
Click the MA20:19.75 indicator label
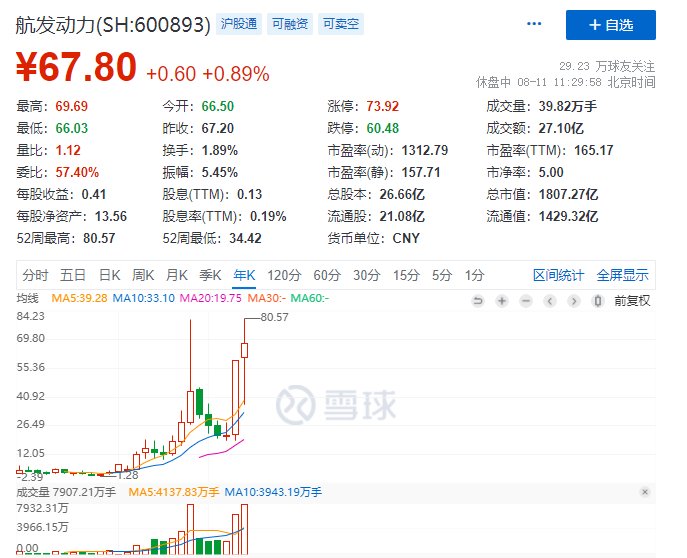pos(211,298)
